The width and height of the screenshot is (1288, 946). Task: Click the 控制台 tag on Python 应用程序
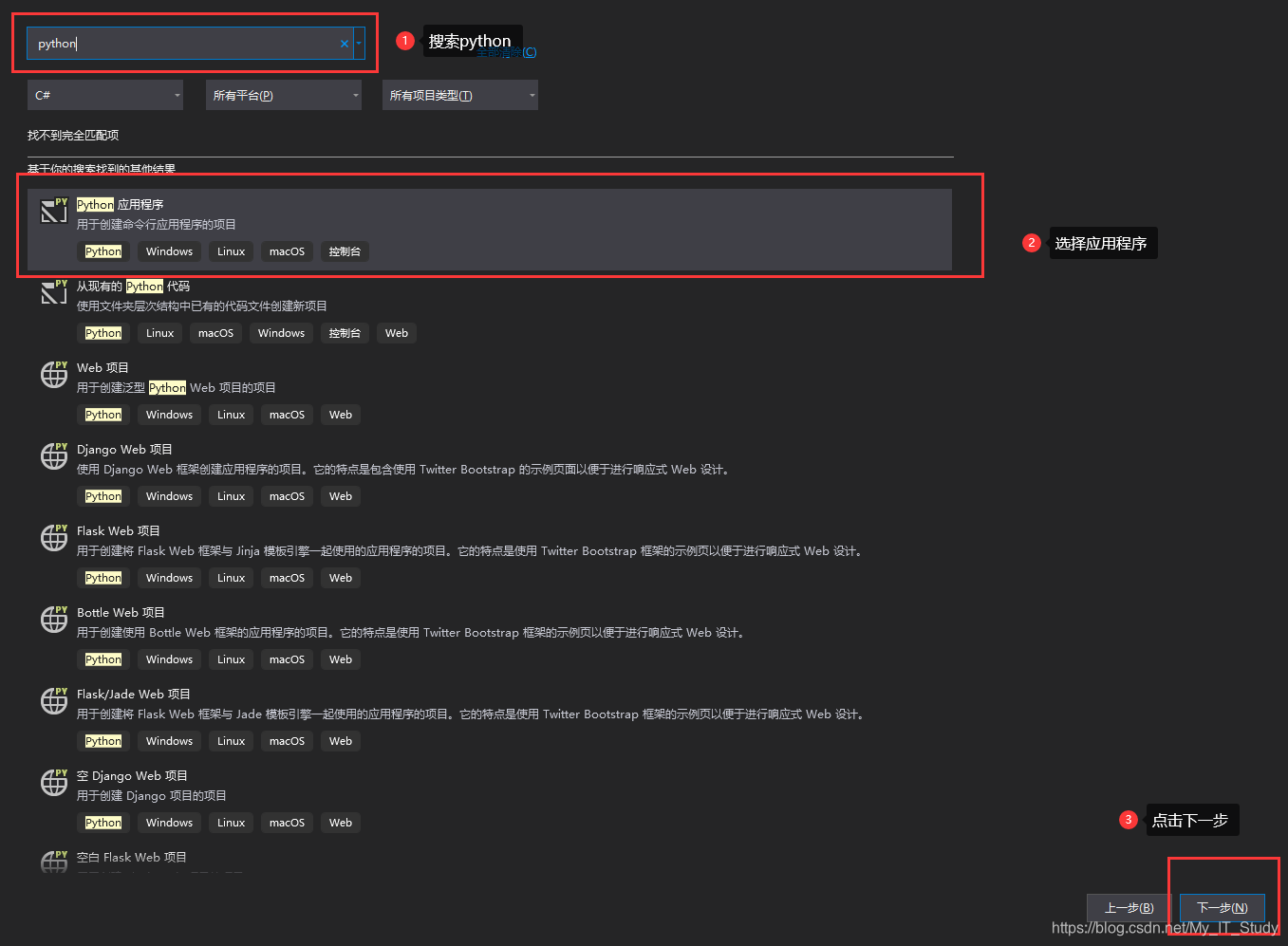(345, 251)
